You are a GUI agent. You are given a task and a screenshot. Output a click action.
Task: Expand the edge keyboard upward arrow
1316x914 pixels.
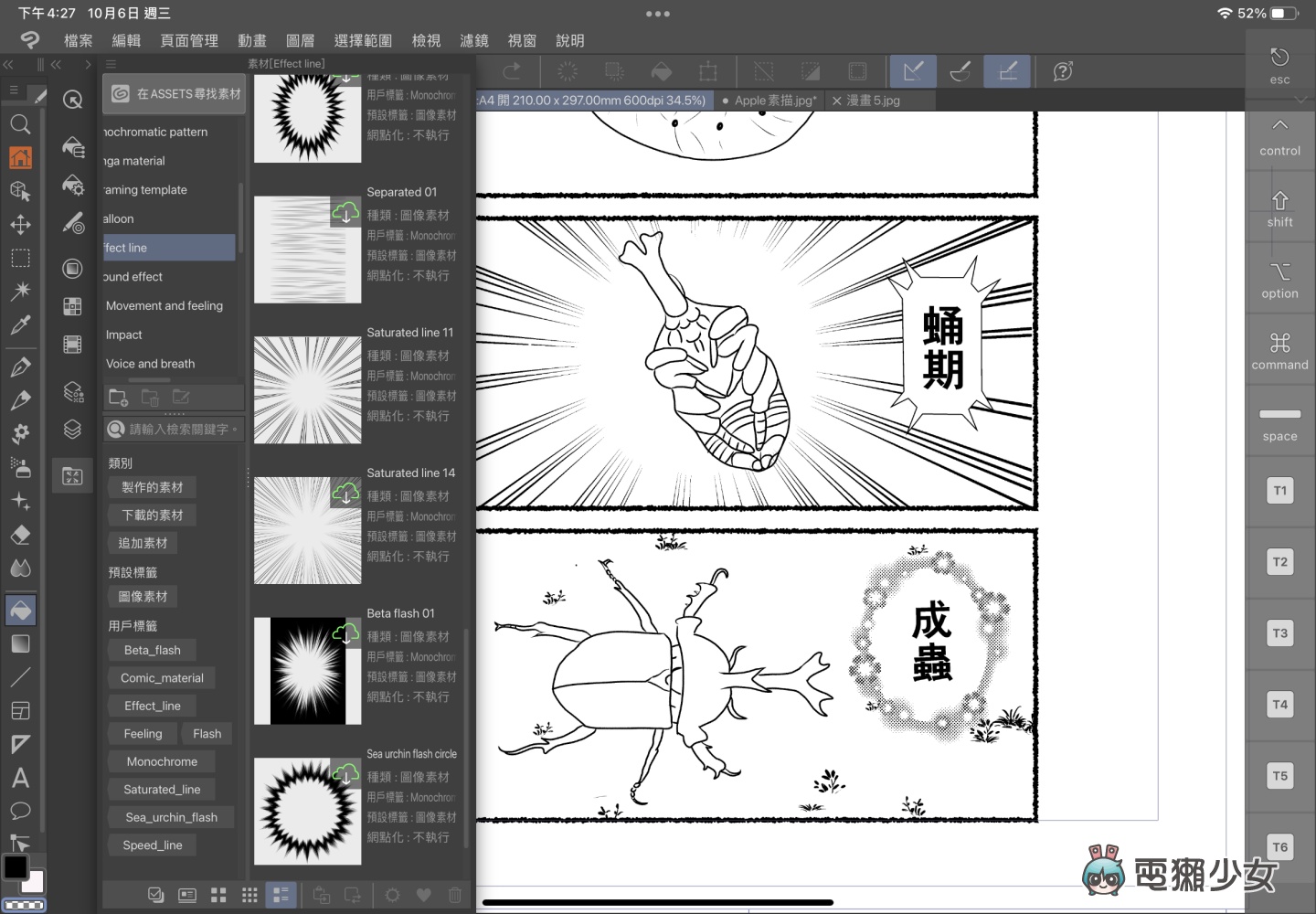1279,125
